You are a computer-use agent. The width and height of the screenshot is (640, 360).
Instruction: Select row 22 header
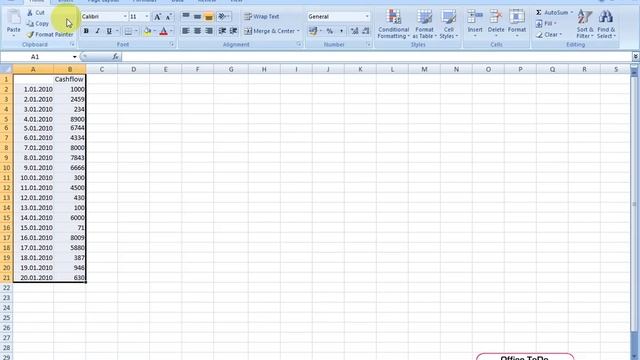(7, 288)
